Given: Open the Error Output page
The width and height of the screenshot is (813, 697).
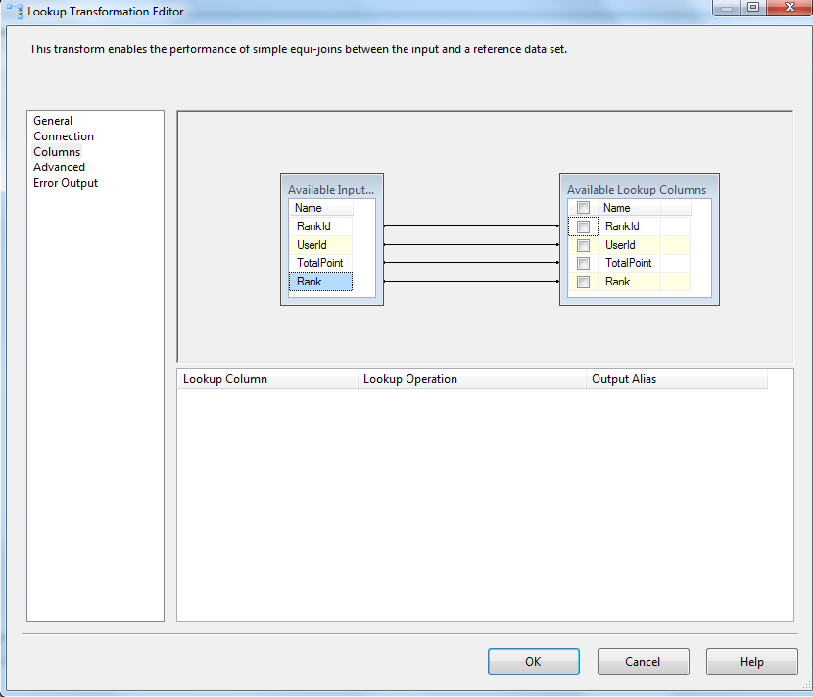Looking at the screenshot, I should coord(65,183).
